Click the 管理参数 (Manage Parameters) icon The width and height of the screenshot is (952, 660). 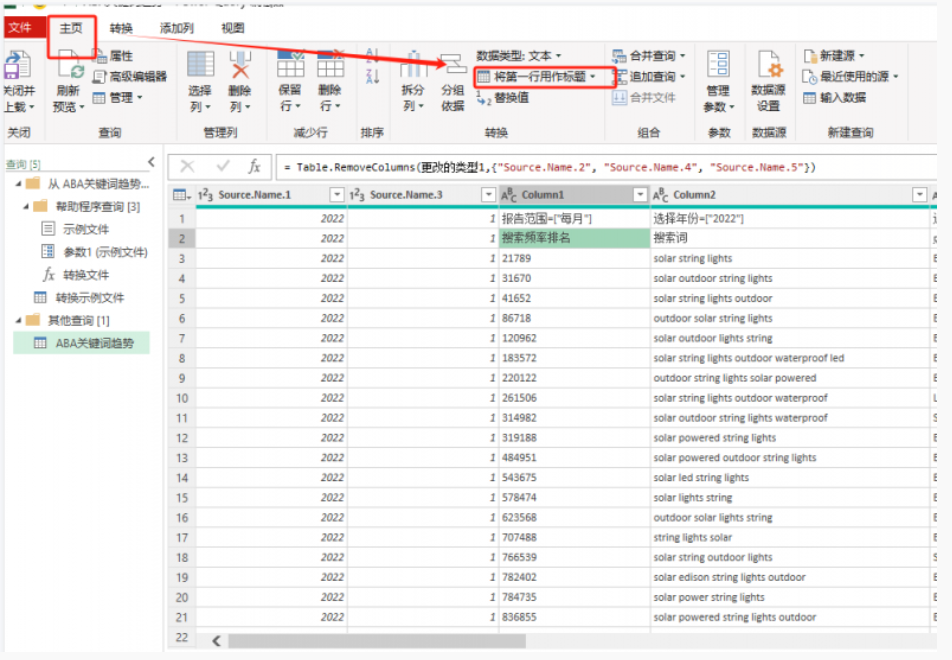coord(719,64)
